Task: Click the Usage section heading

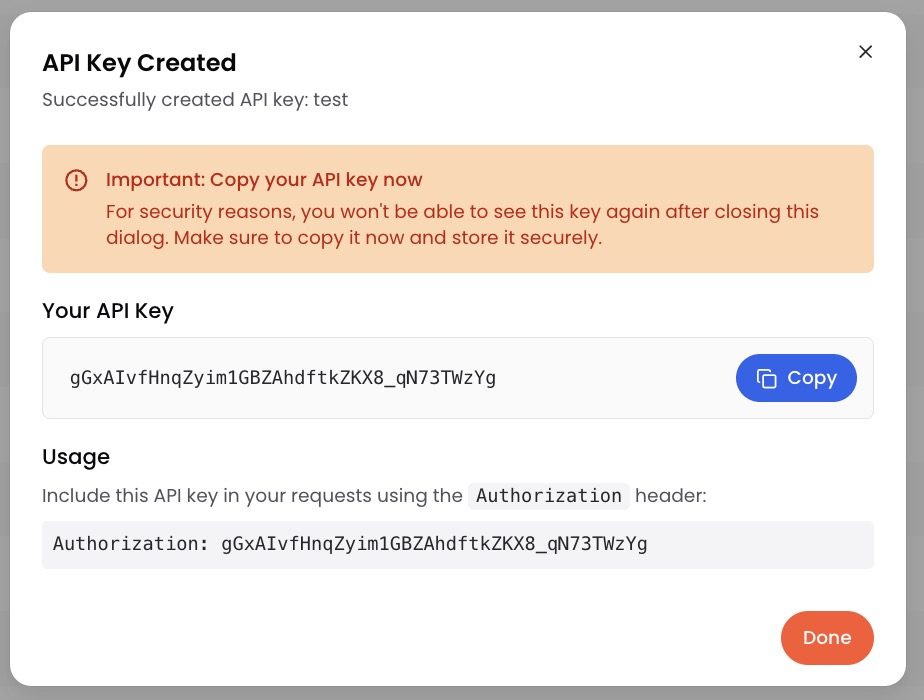Action: click(76, 457)
